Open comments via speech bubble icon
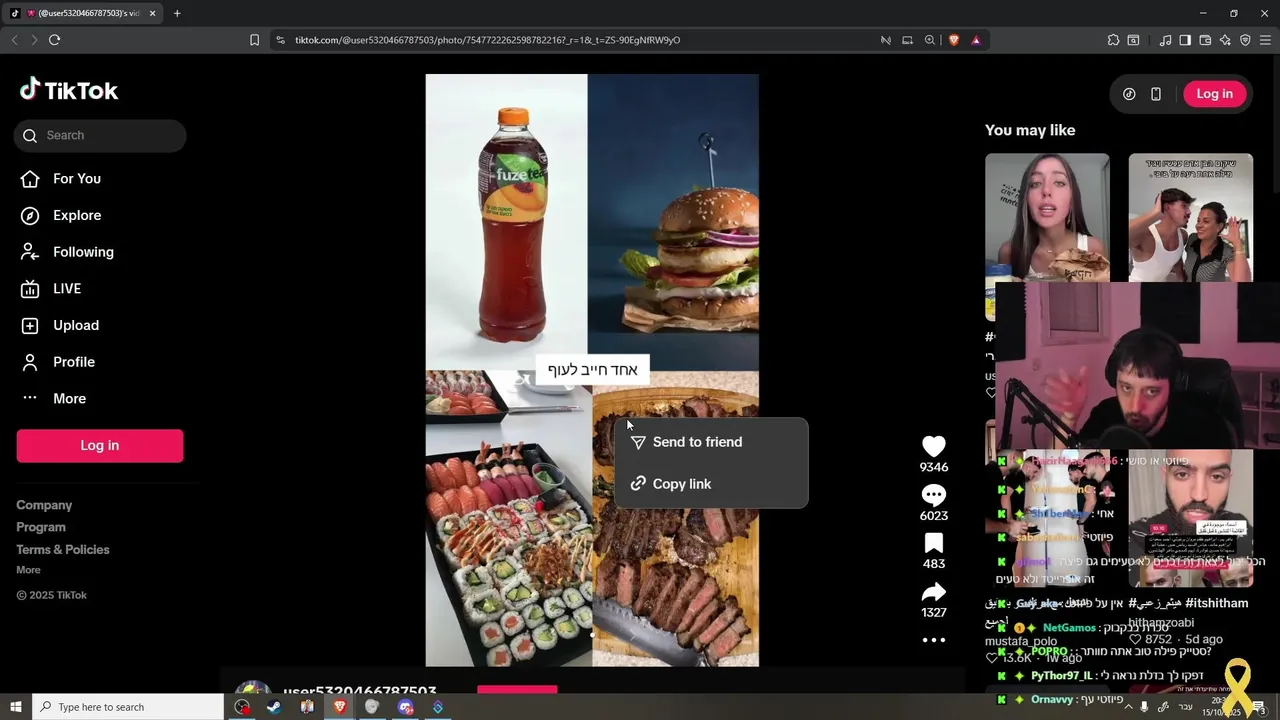Image resolution: width=1280 pixels, height=720 pixels. [934, 495]
